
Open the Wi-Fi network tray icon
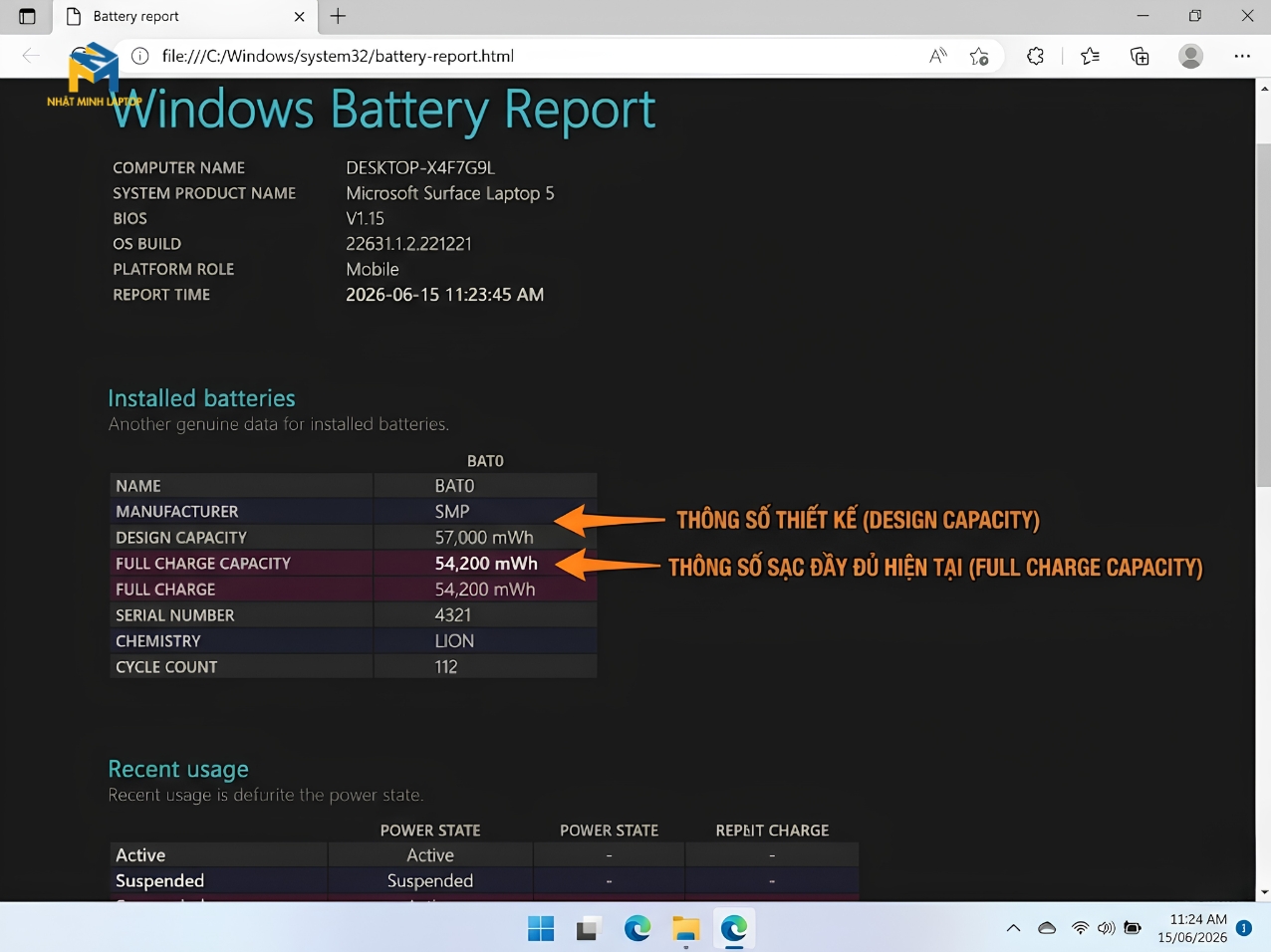tap(1080, 928)
